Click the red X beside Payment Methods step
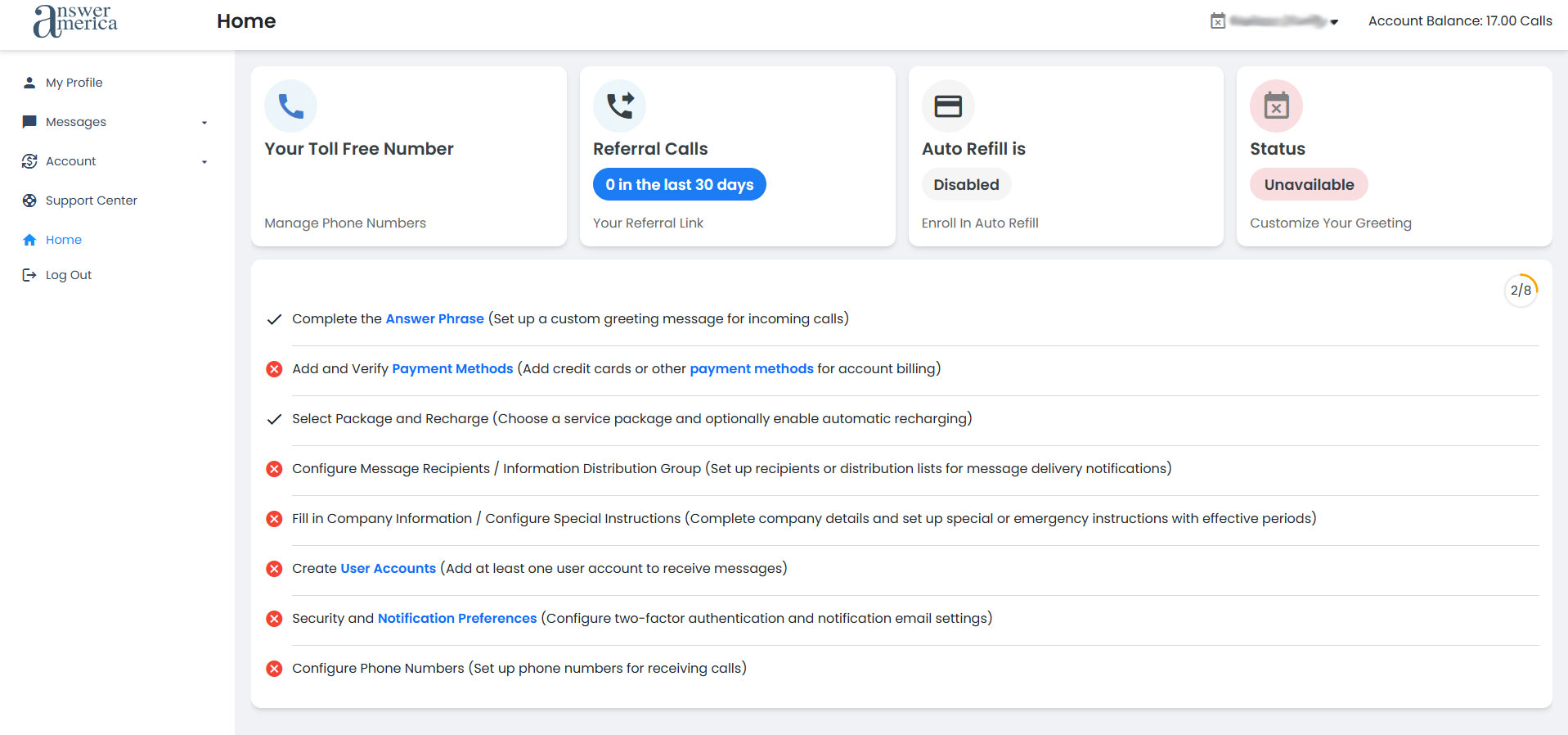Viewport: 1568px width, 735px height. coord(274,369)
